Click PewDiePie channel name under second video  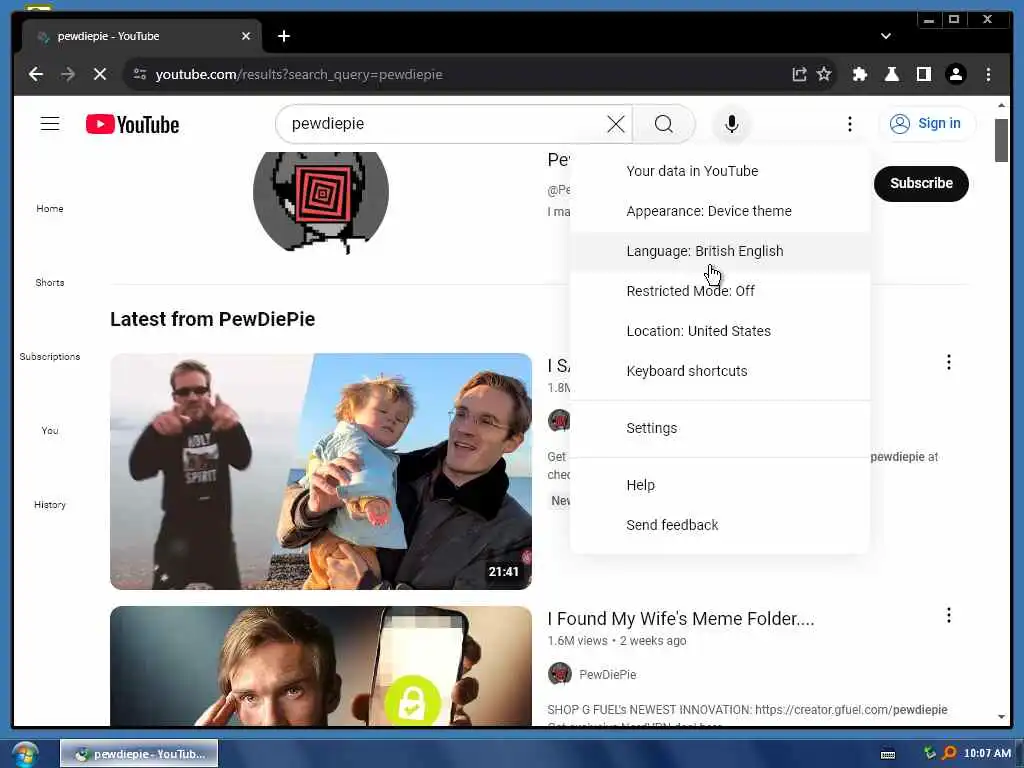pyautogui.click(x=607, y=675)
